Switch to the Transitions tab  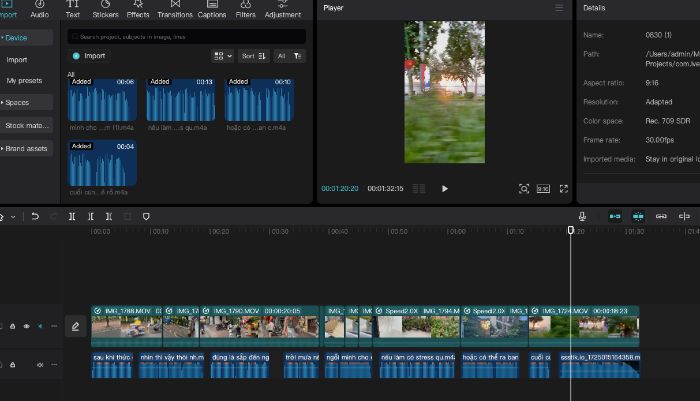[175, 9]
